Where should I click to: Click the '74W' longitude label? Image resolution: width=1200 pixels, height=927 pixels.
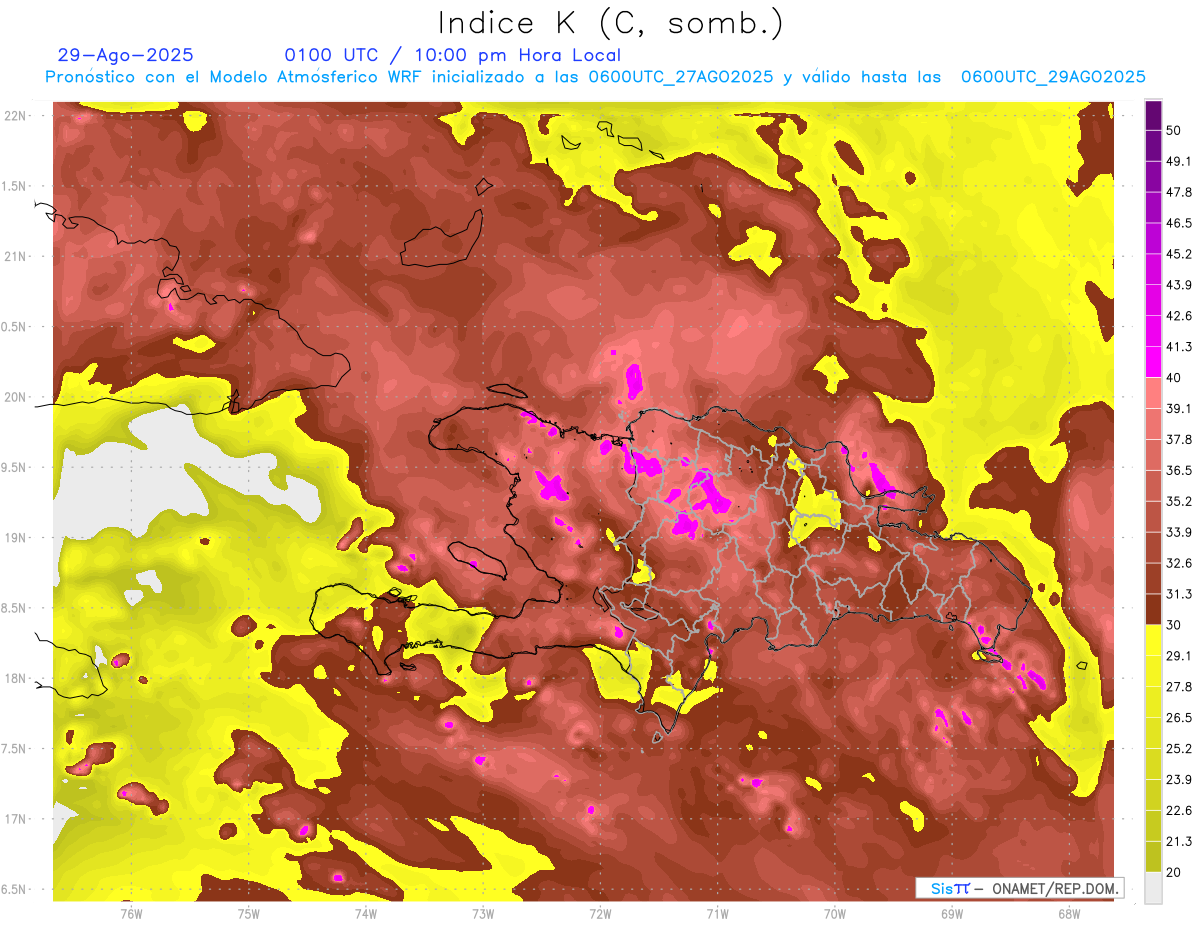pyautogui.click(x=366, y=912)
